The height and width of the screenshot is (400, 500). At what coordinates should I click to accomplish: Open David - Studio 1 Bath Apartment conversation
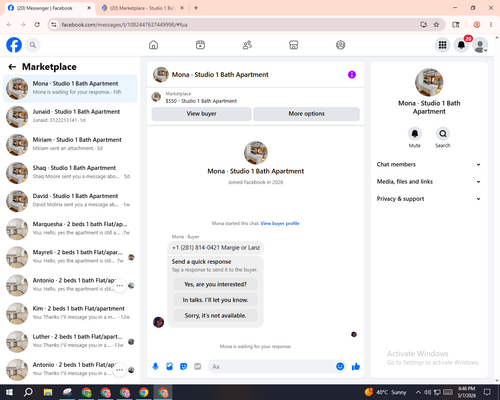pos(70,201)
